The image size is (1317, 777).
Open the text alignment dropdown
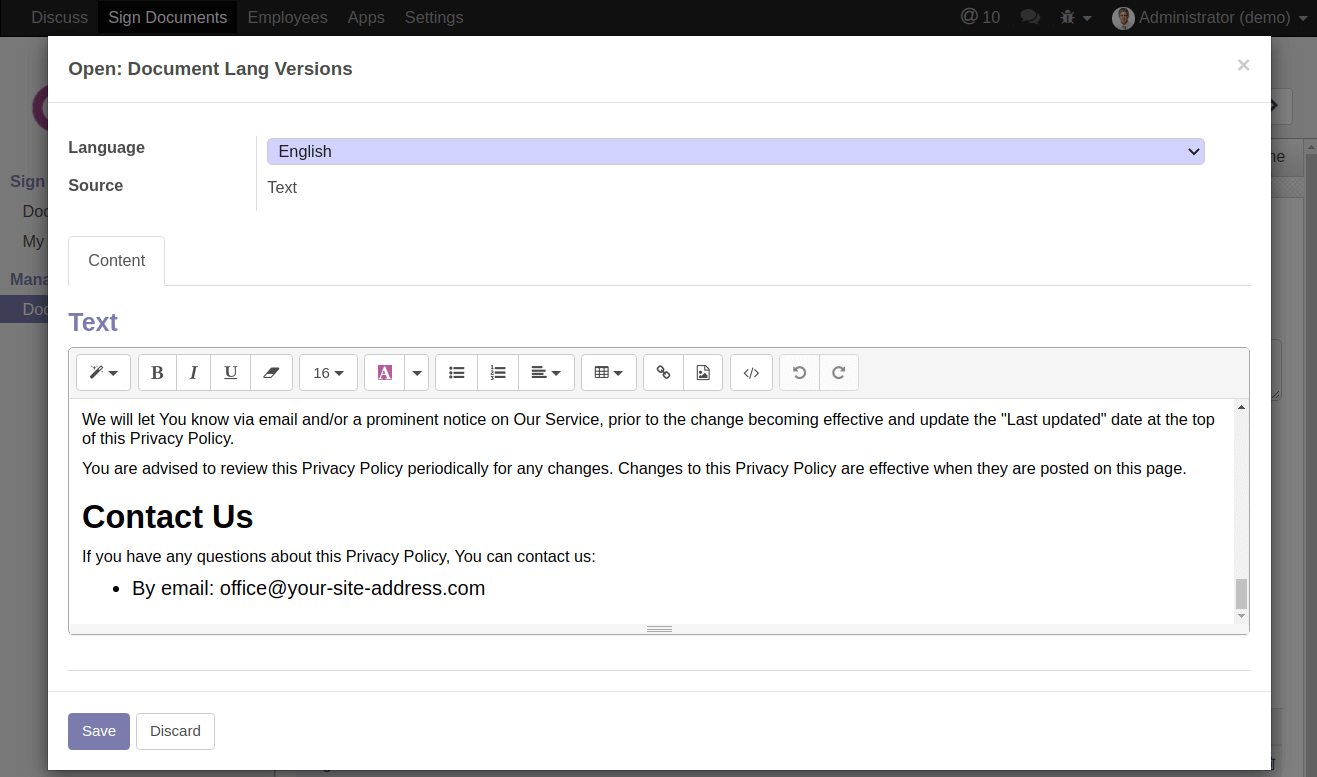click(x=546, y=372)
